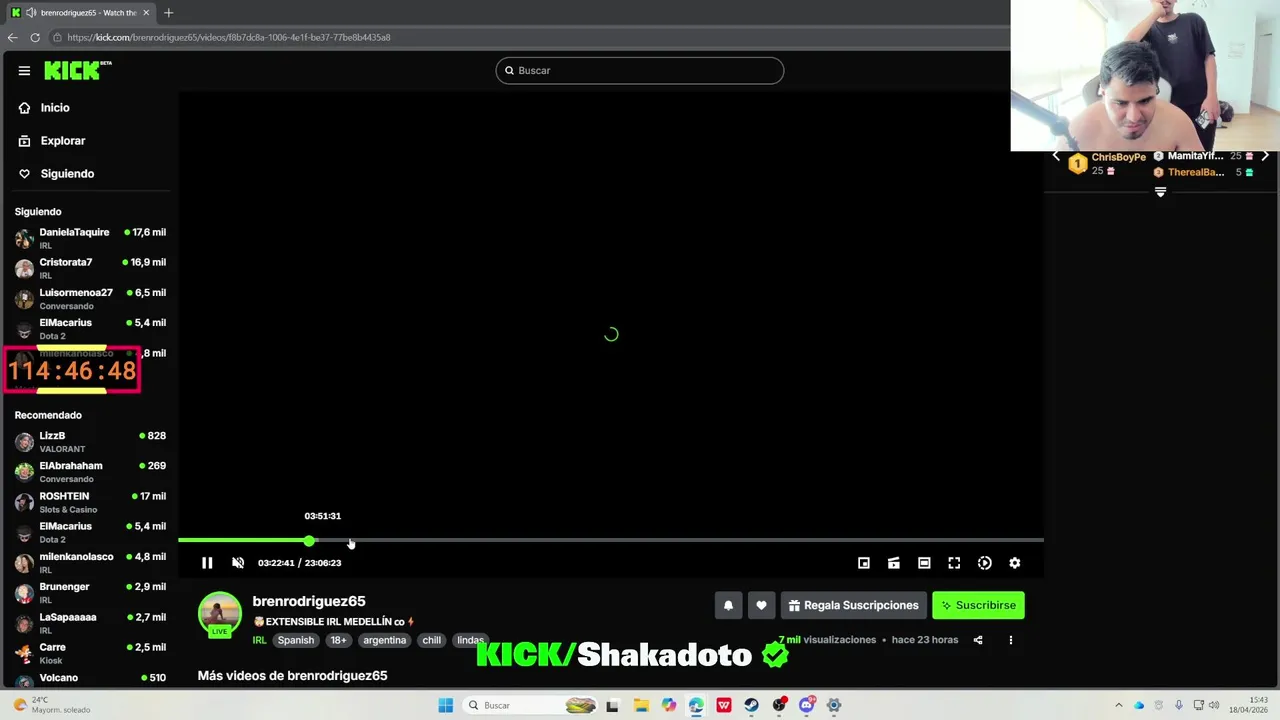Open File Explorer from taskbar
This screenshot has height=720, width=1280.
(x=641, y=705)
